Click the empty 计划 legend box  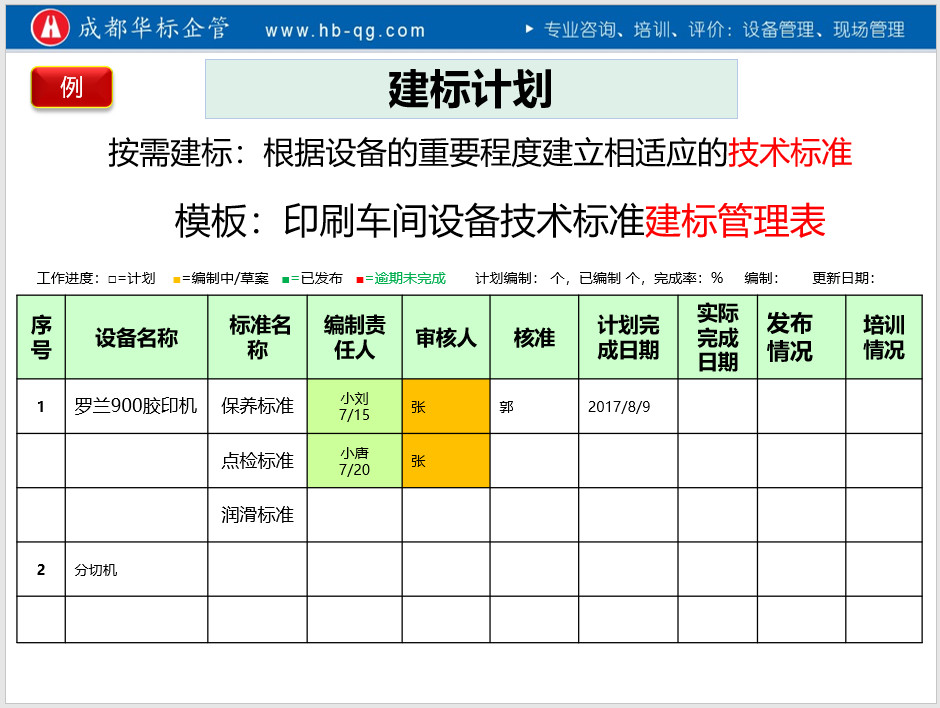pyautogui.click(x=112, y=279)
